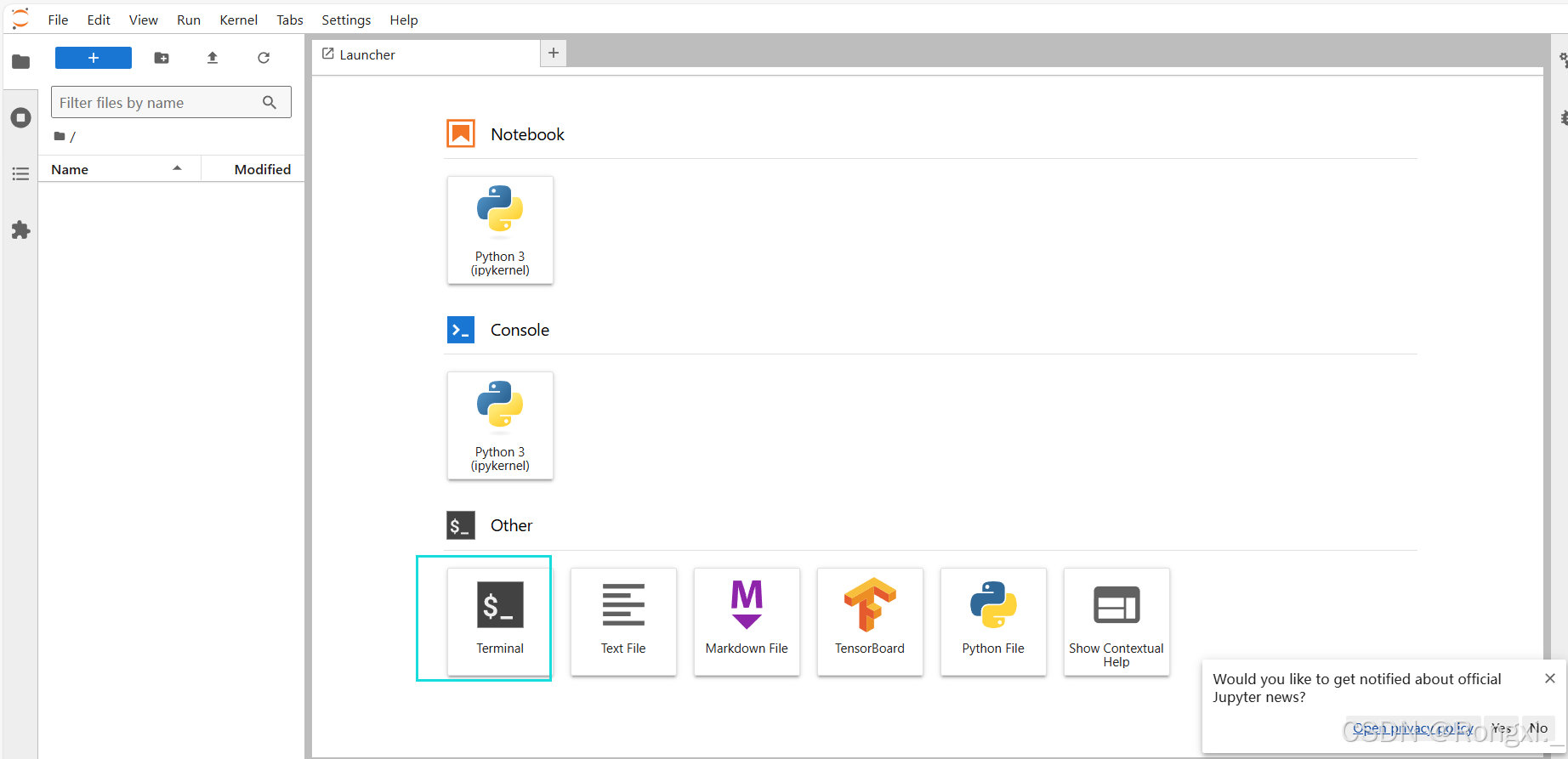
Task: Click No on the news notification
Action: [1538, 728]
